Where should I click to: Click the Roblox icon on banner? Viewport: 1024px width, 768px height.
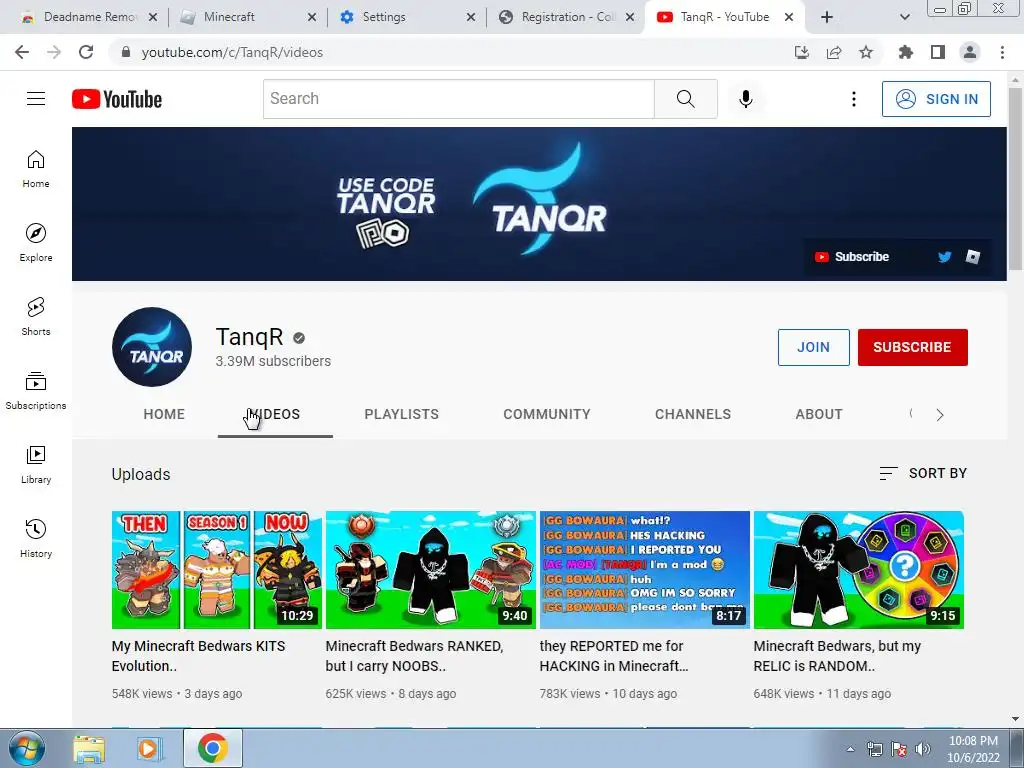[x=973, y=257]
